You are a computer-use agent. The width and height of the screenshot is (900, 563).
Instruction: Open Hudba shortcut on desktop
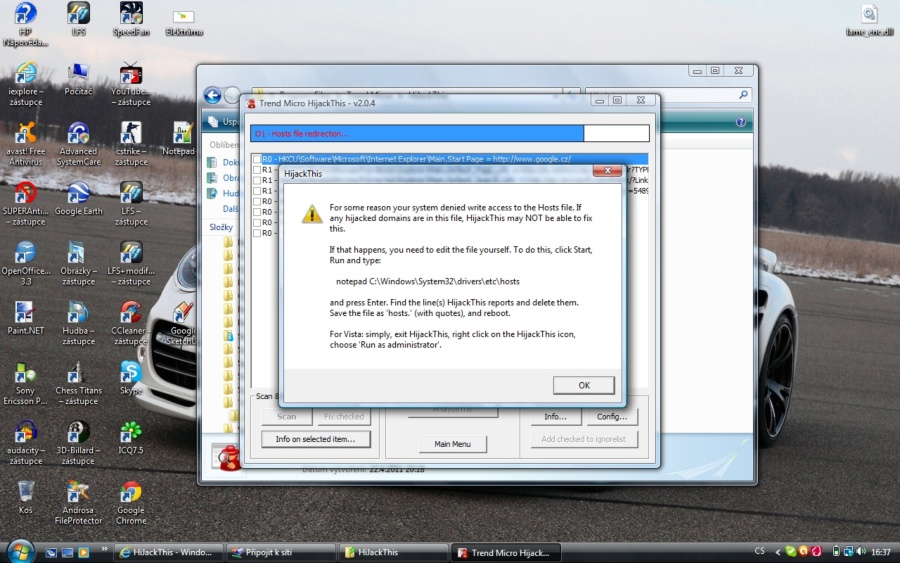[78, 324]
